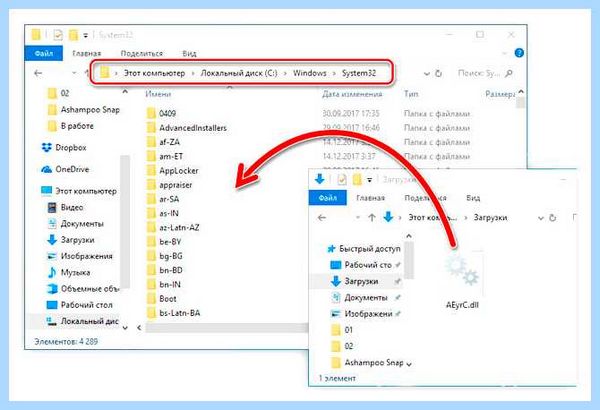
Task: Select Локальный диск in navigation pane
Action: coord(82,321)
